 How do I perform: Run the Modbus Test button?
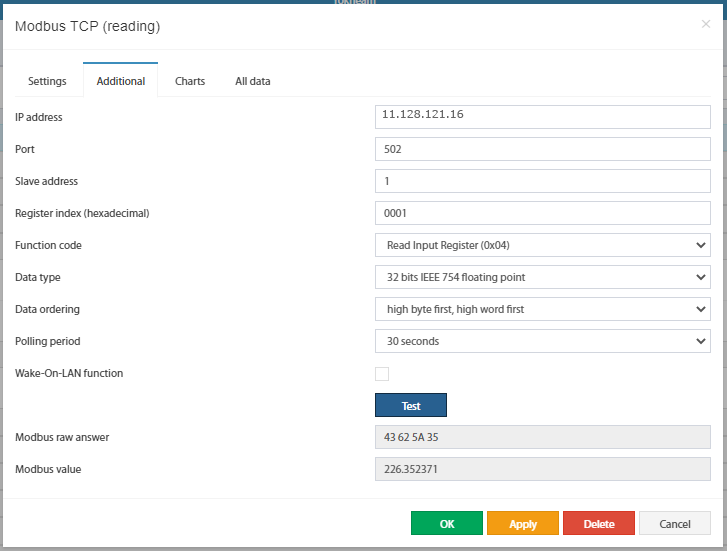tap(411, 405)
